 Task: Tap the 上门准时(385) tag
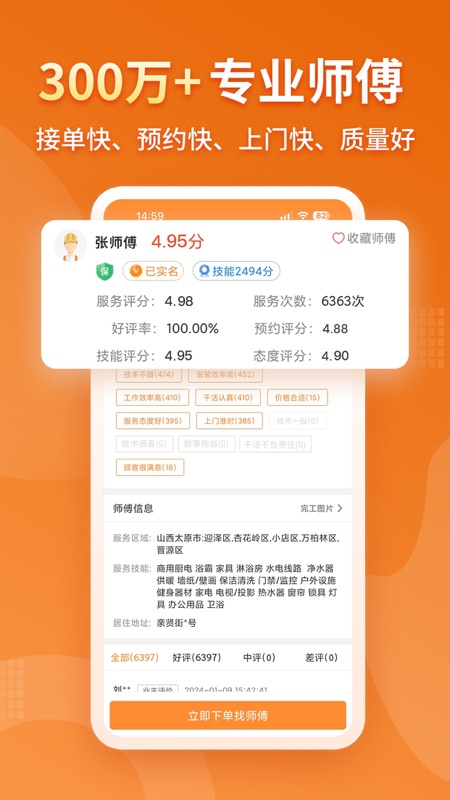pyautogui.click(x=230, y=421)
